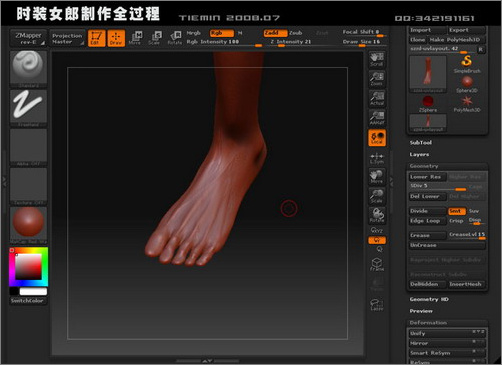Open the Standard brush picker
The width and height of the screenshot is (502, 365).
(x=28, y=69)
